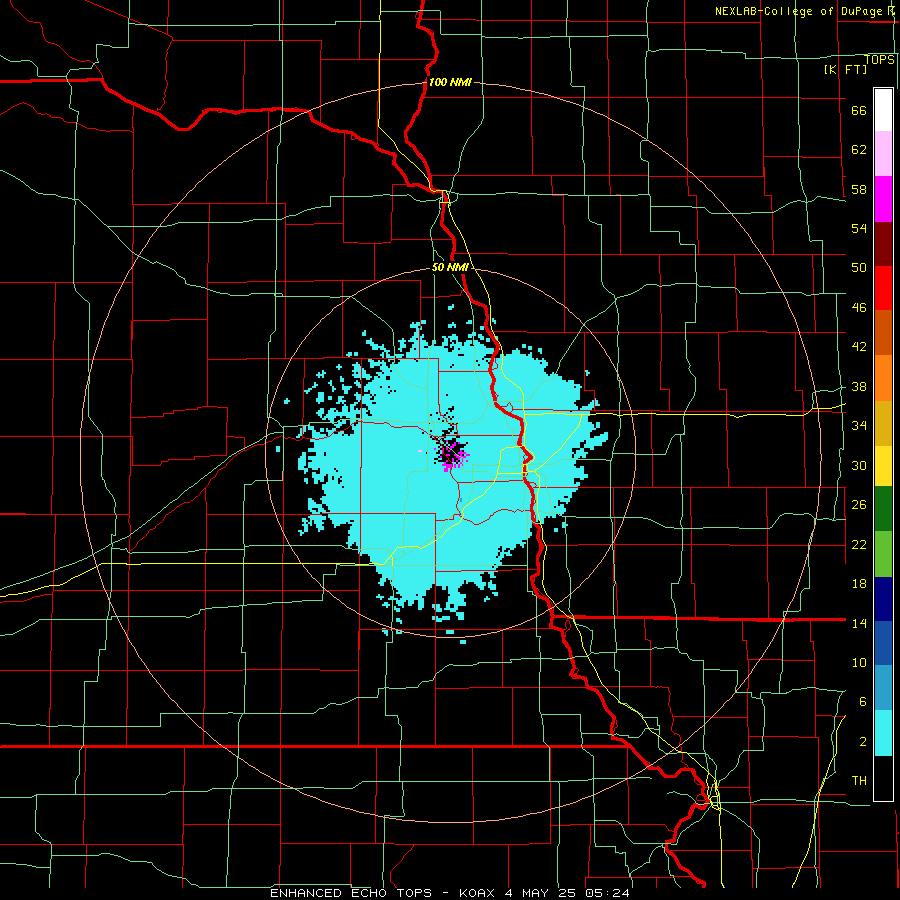Select the light green legend swatch
900x900 pixels.
(883, 554)
